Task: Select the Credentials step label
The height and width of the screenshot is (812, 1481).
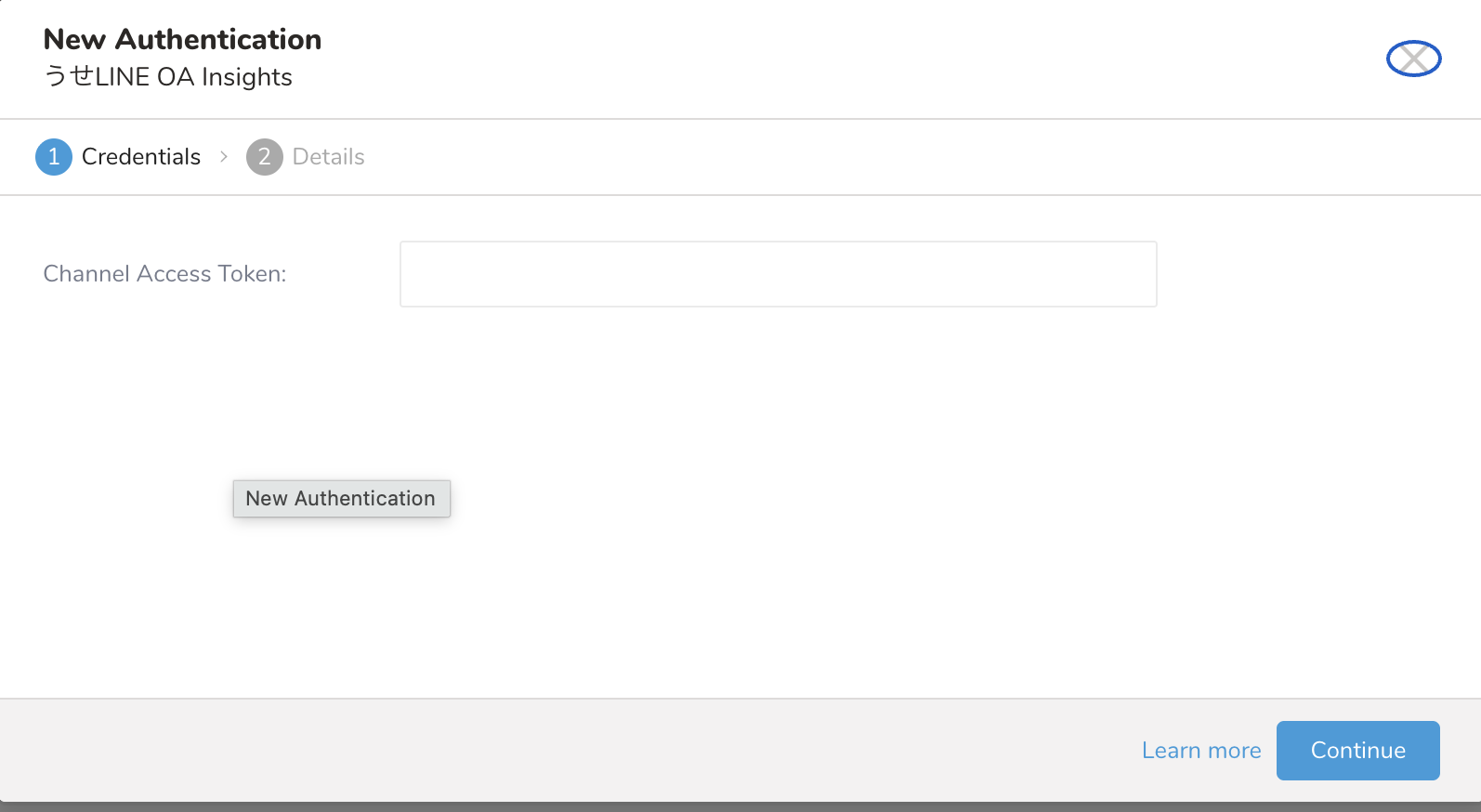Action: pyautogui.click(x=141, y=157)
